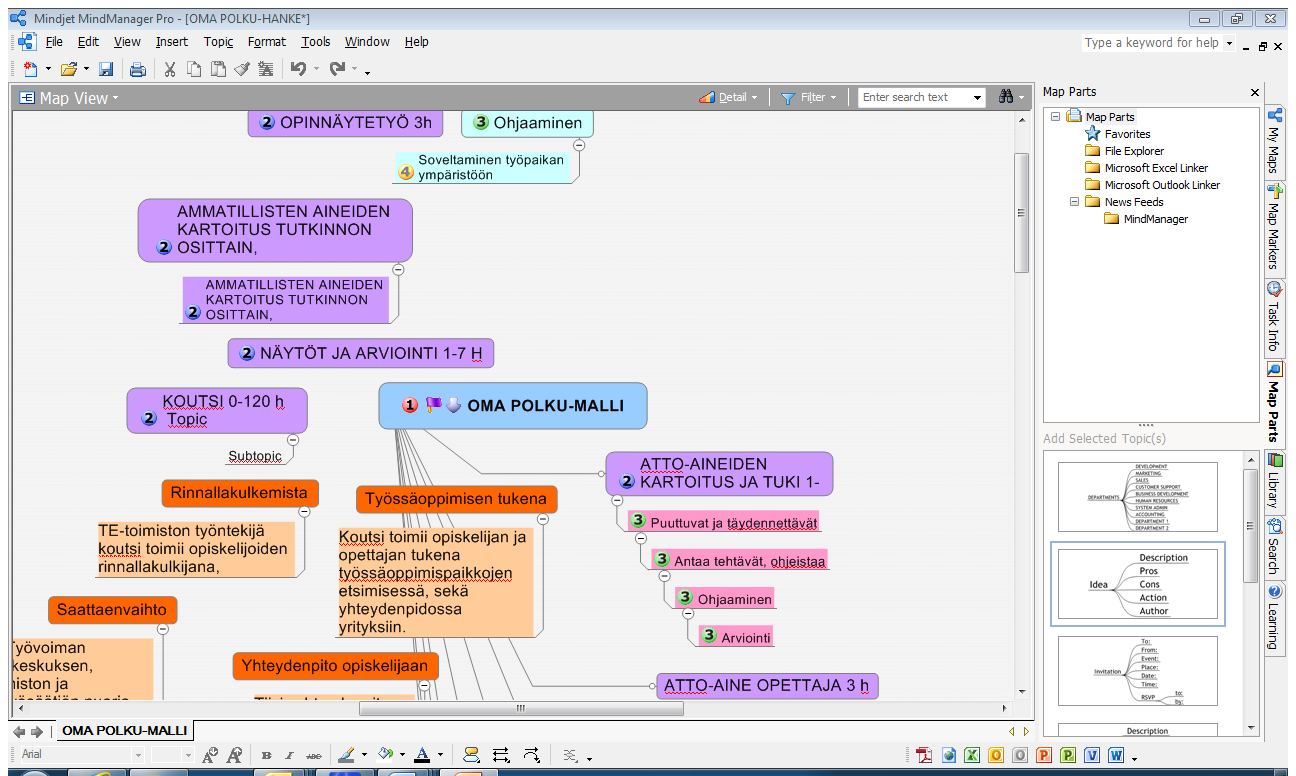Select the NÄYTÖT JA ARVIOINTI 1-7 H topic
Image resolution: width=1296 pixels, height=776 pixels.
point(361,353)
